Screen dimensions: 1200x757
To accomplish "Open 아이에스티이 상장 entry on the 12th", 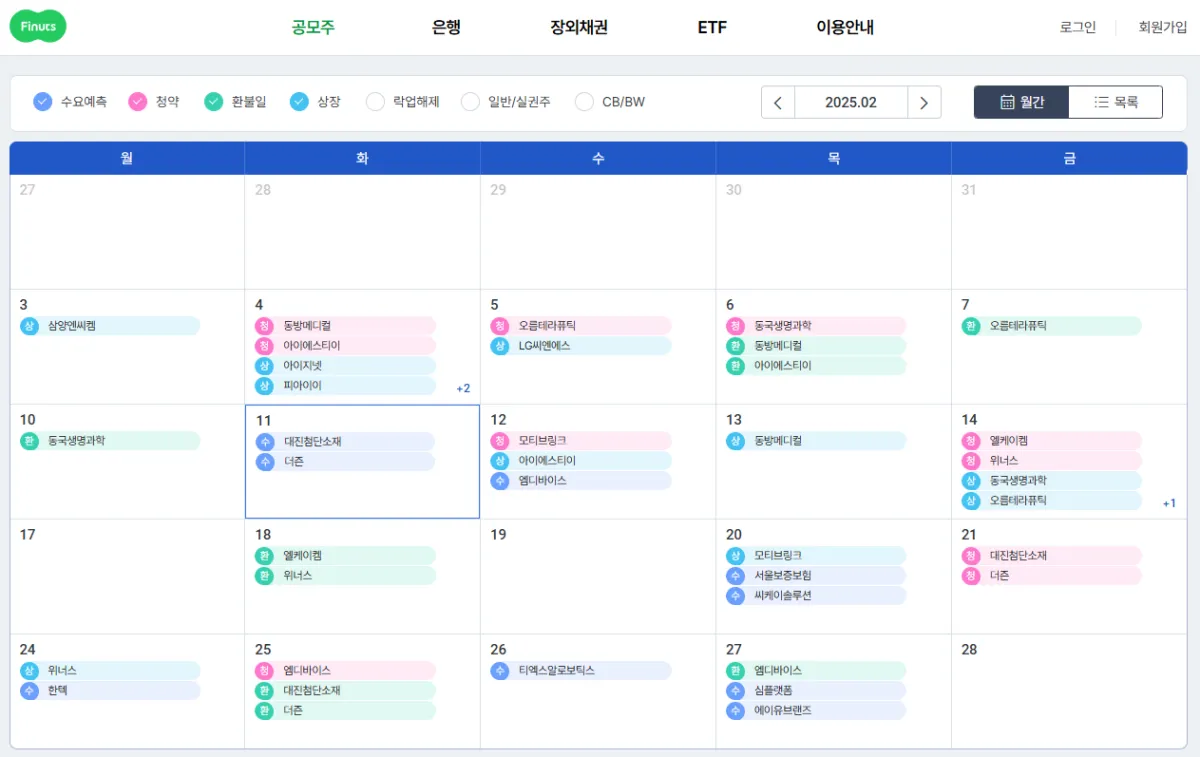I will (581, 461).
